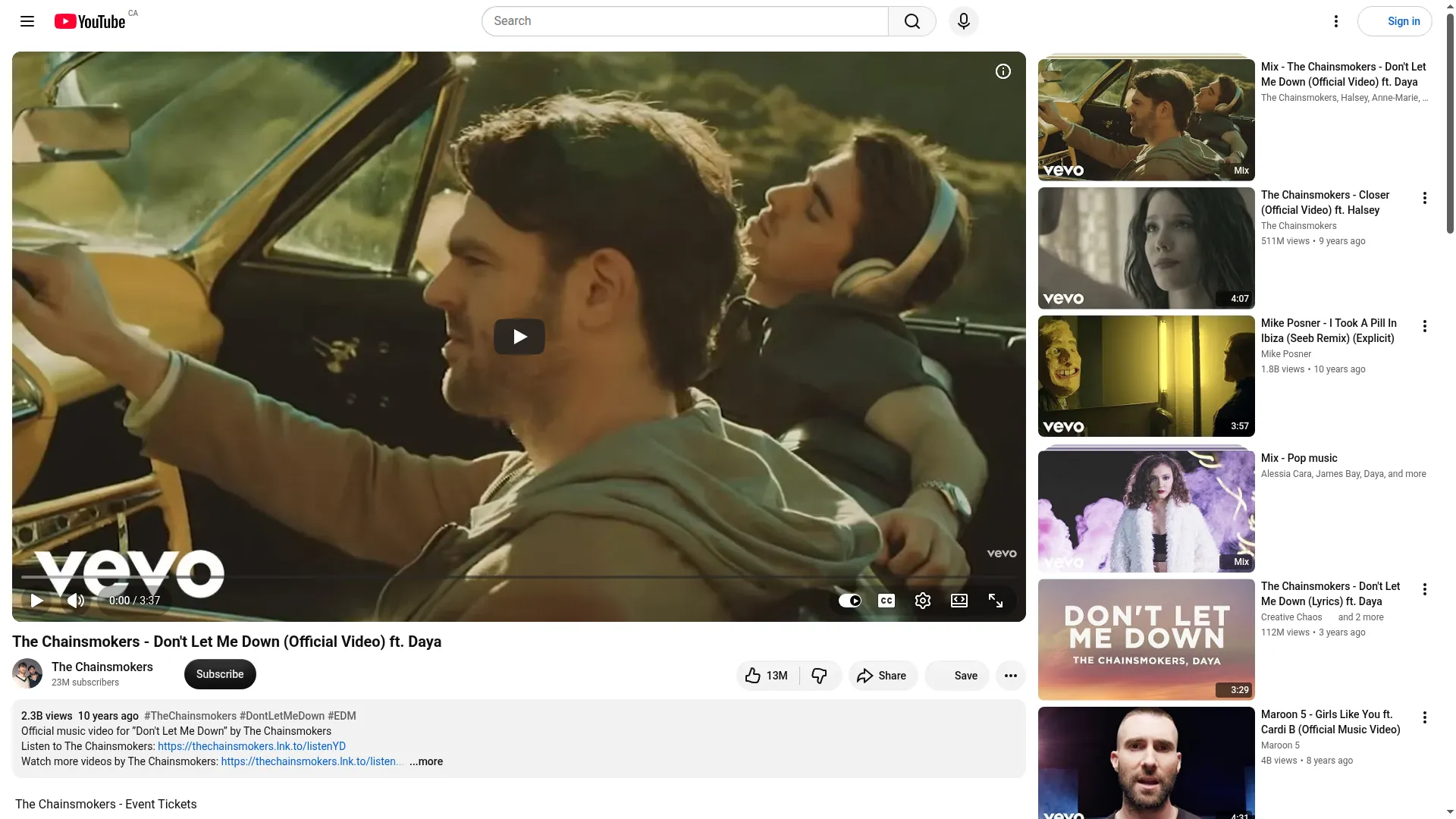Show video info card icon
This screenshot has height=819, width=1456.
point(1003,71)
